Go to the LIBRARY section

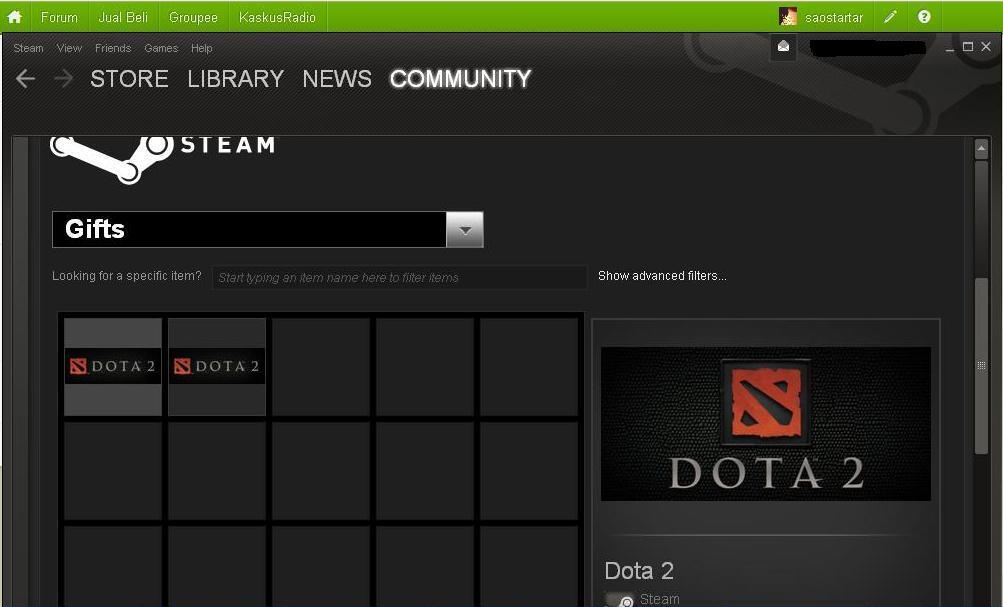pos(235,79)
